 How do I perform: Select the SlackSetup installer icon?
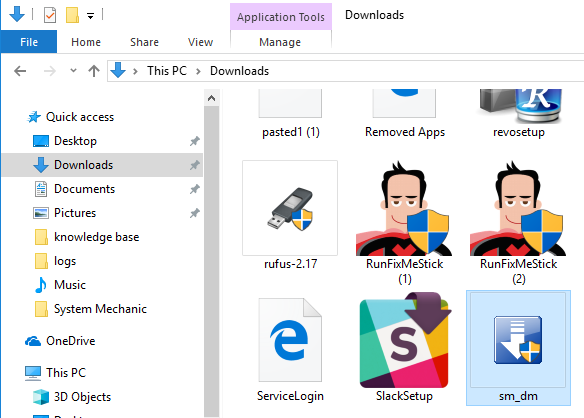[404, 340]
